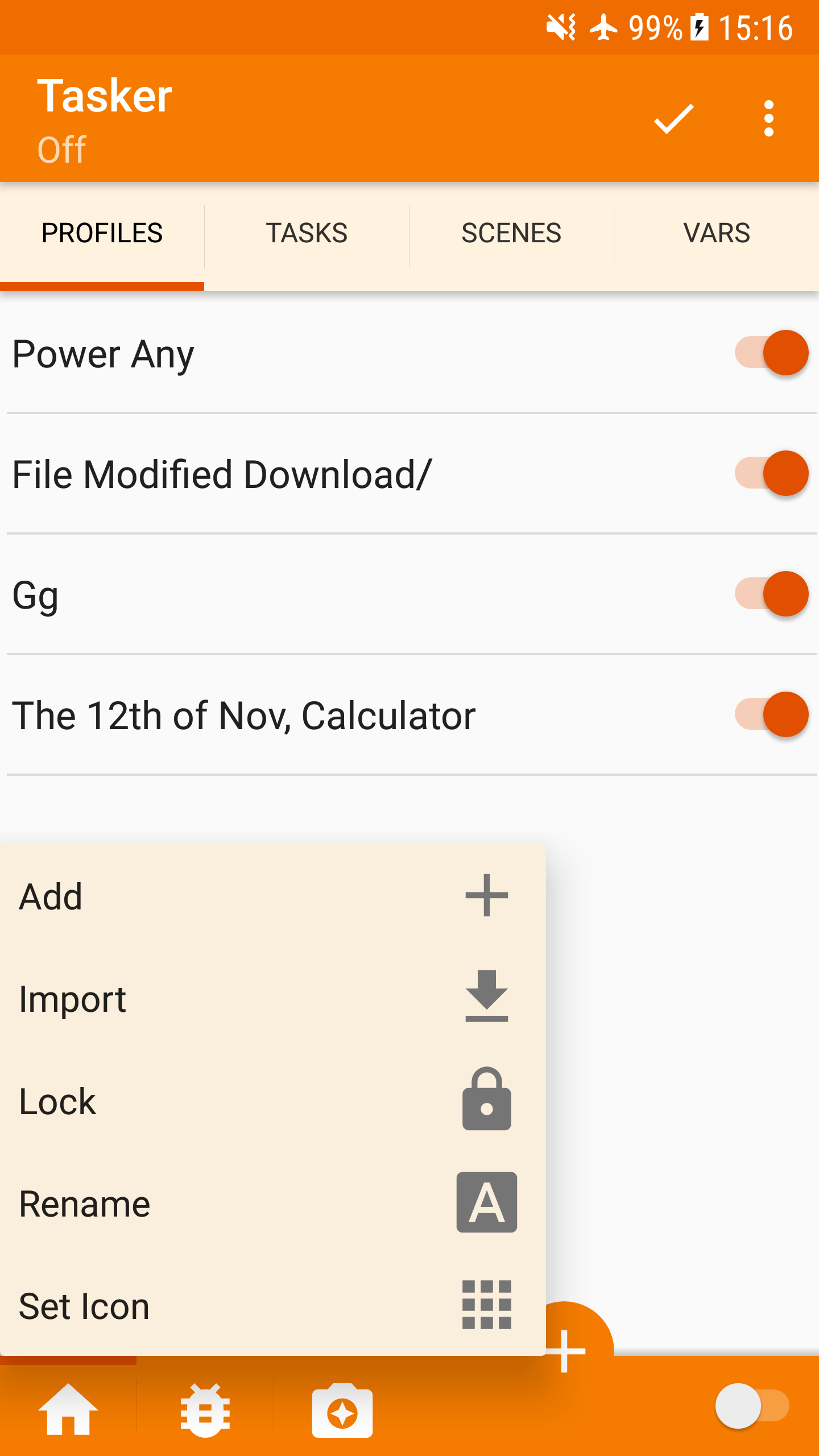819x1456 pixels.
Task: Switch to the TASKS tab
Action: coord(307,233)
